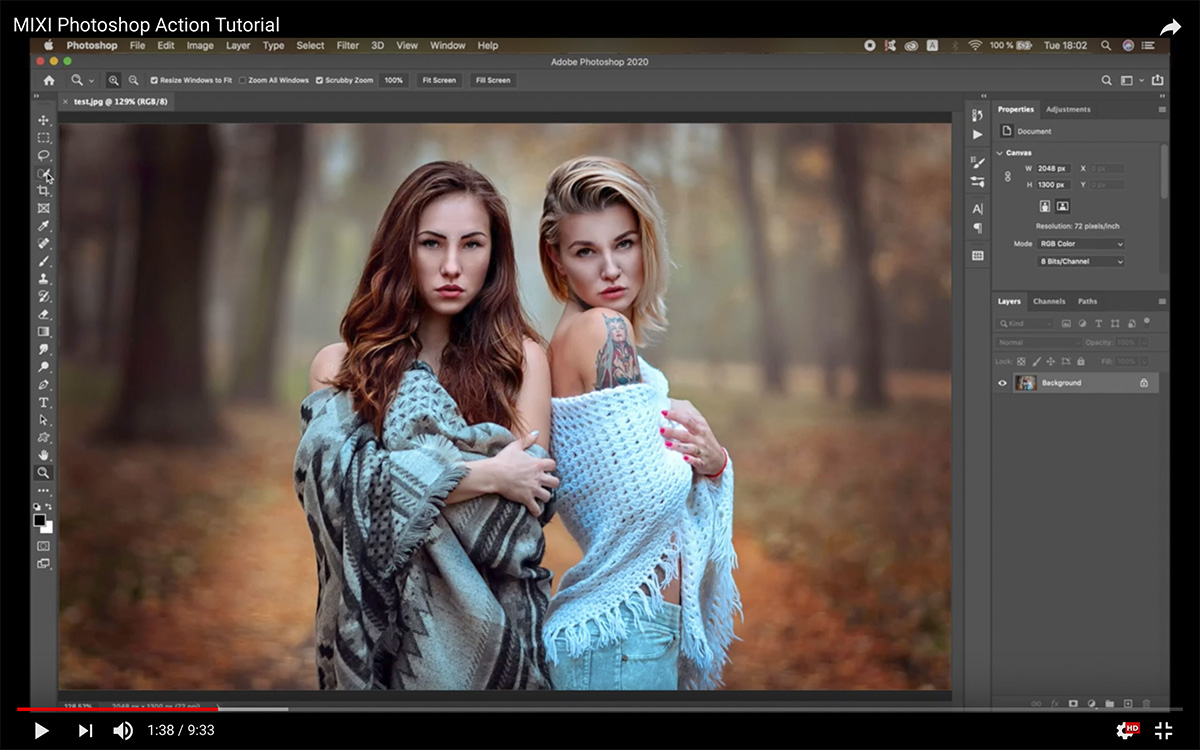Switch to the Channels tab
The height and width of the screenshot is (750, 1200).
[x=1049, y=301]
